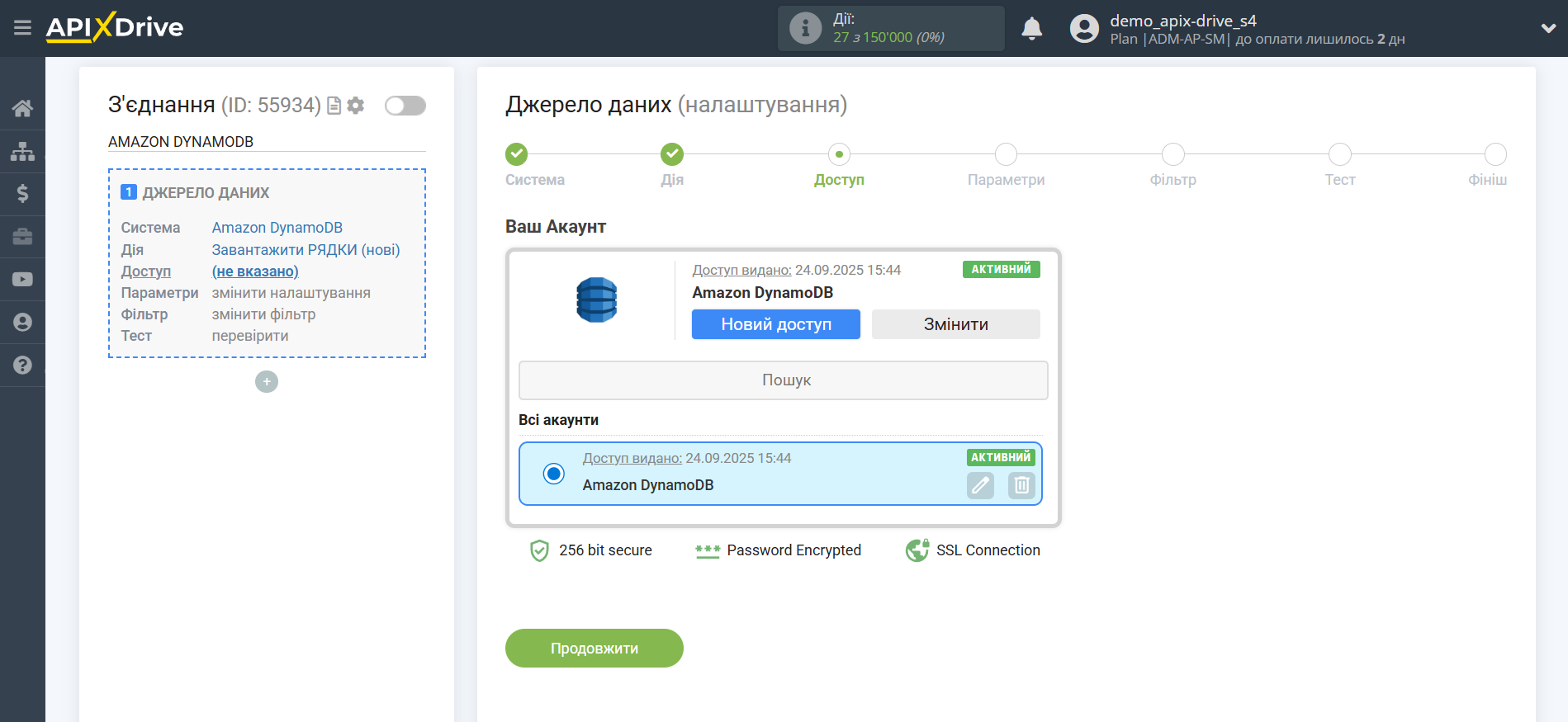
Task: Click the Новий доступ button
Action: tap(775, 324)
